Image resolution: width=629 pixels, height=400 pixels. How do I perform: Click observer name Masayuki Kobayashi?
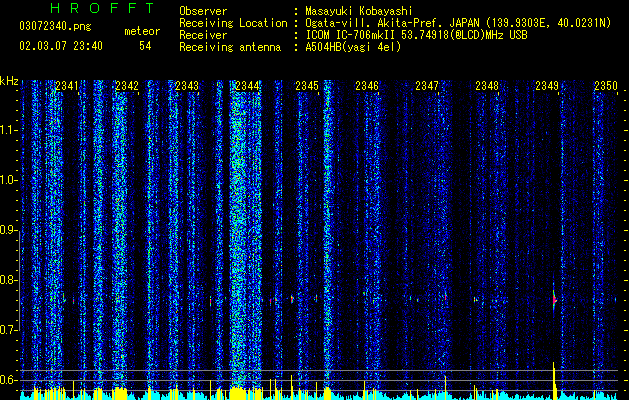coord(358,11)
